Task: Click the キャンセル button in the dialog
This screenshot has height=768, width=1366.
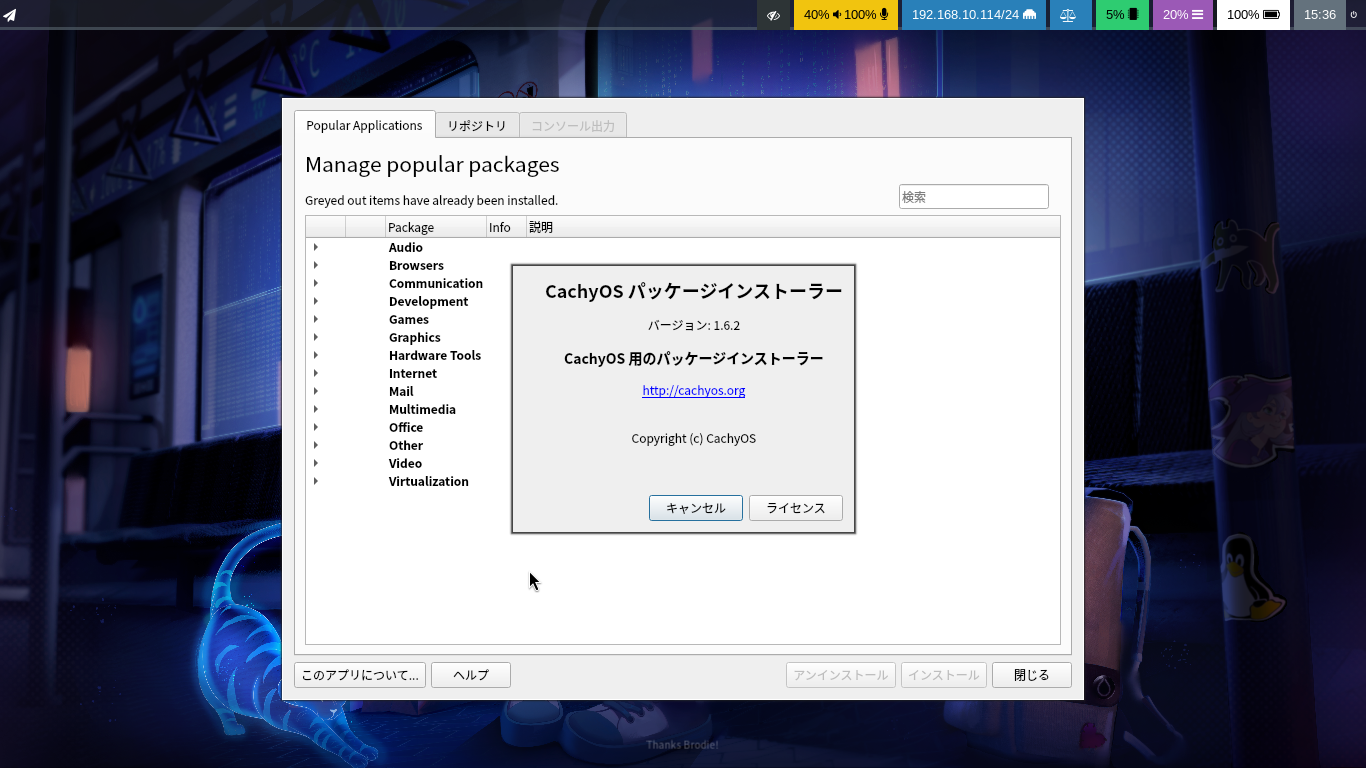Action: click(695, 508)
